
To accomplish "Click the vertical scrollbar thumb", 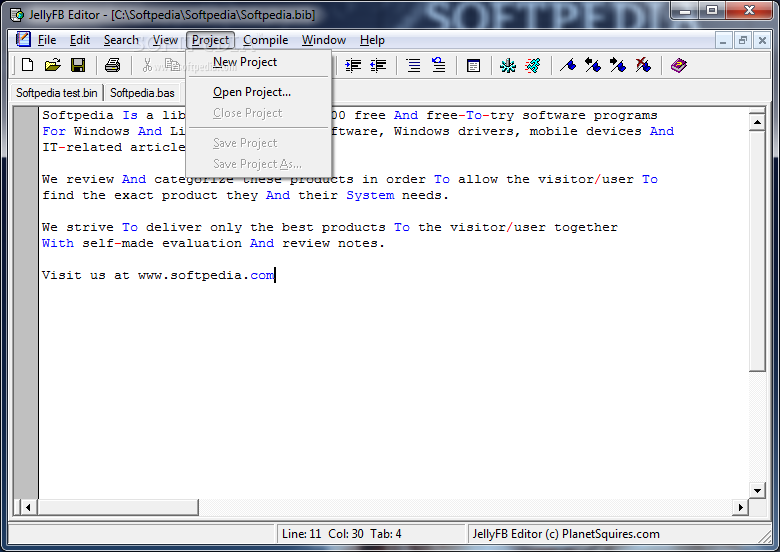I will coord(757,251).
